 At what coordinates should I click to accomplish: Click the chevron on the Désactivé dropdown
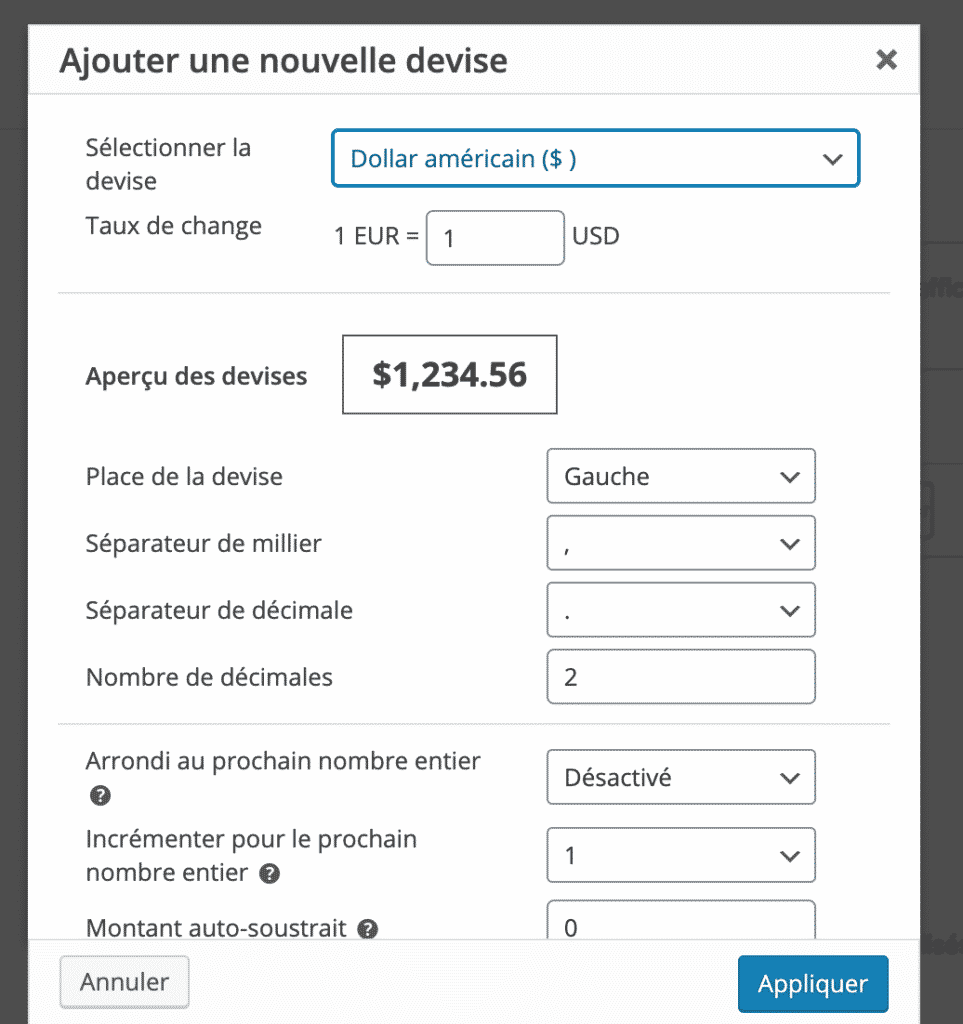click(x=789, y=777)
